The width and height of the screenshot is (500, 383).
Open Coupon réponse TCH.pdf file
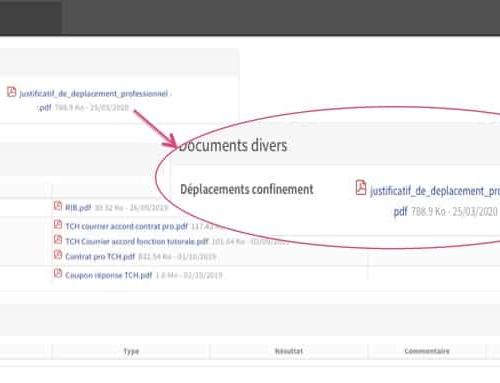109,275
